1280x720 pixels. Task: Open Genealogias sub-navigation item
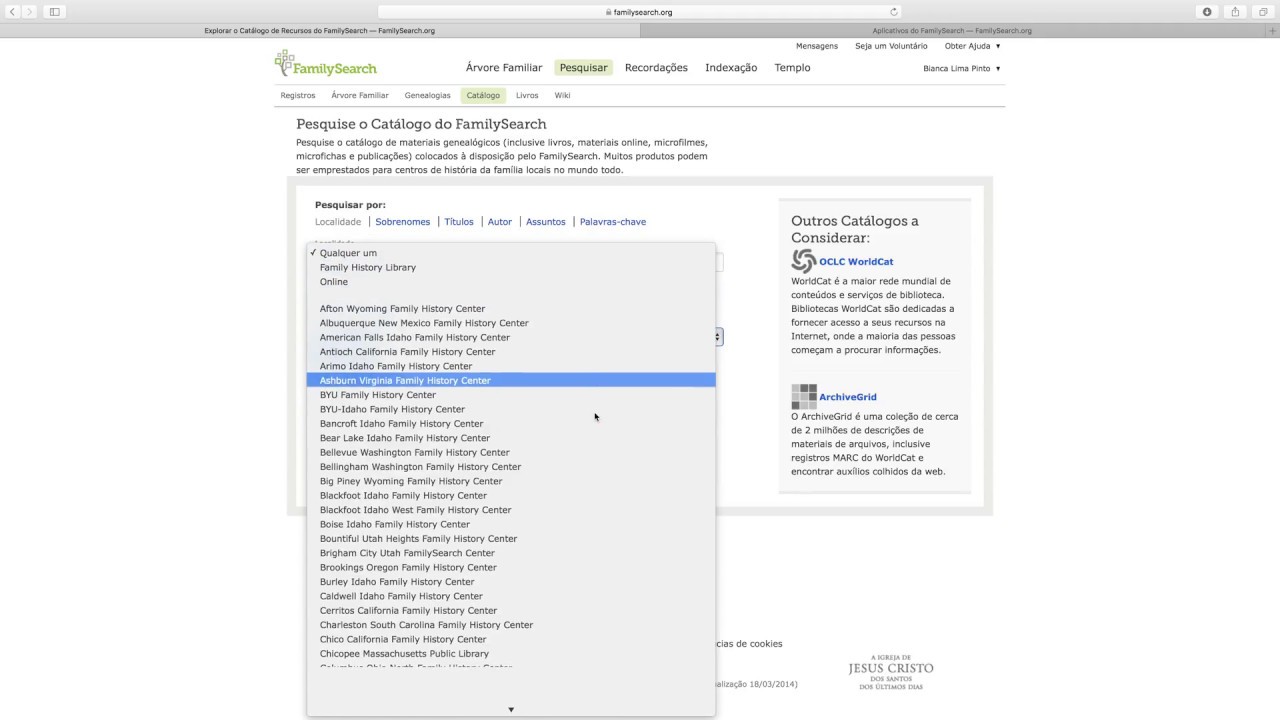(428, 96)
